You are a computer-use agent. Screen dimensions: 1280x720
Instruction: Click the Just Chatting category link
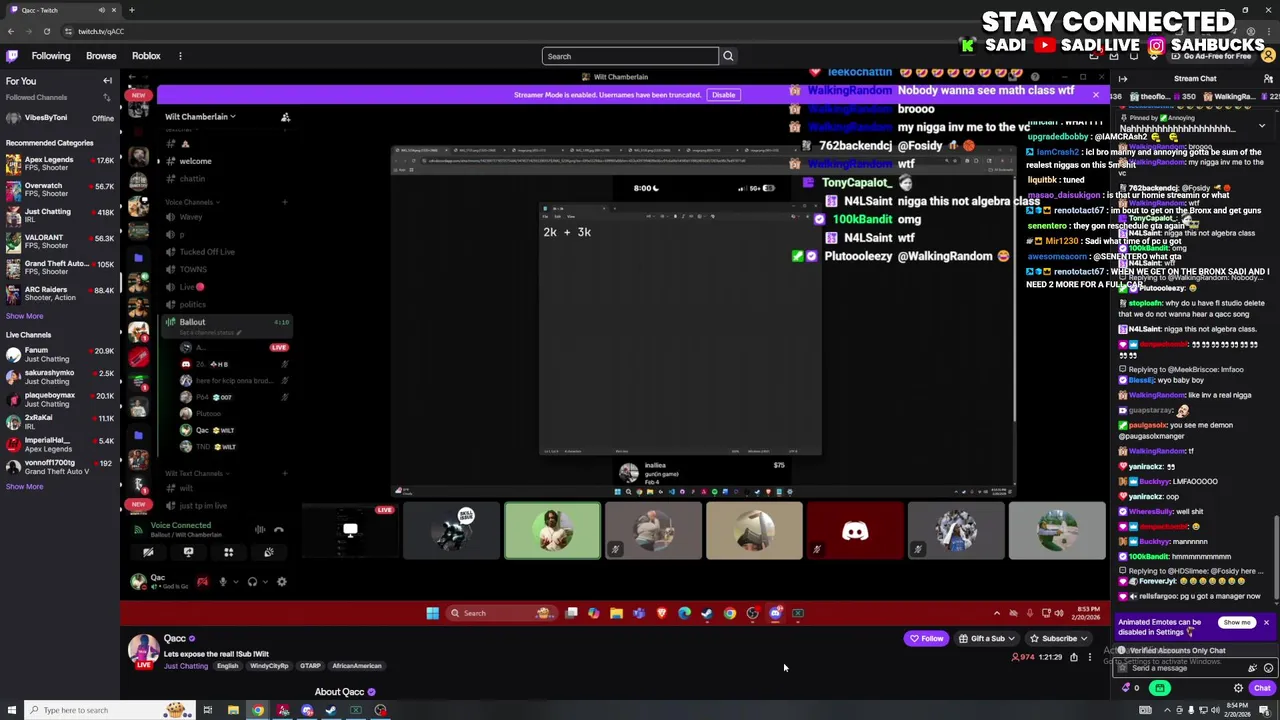pyautogui.click(x=186, y=666)
